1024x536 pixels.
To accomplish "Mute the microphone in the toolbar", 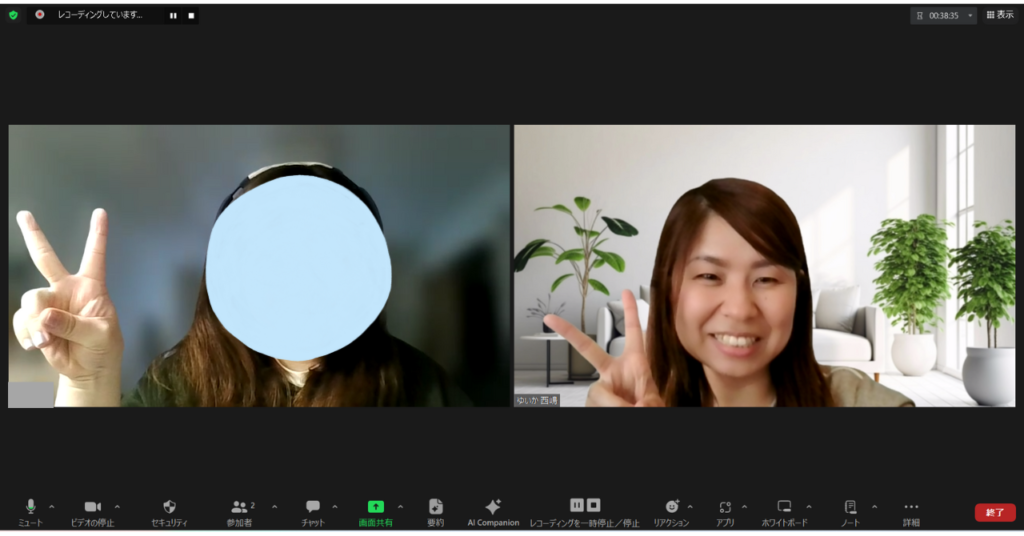I will click(x=30, y=508).
